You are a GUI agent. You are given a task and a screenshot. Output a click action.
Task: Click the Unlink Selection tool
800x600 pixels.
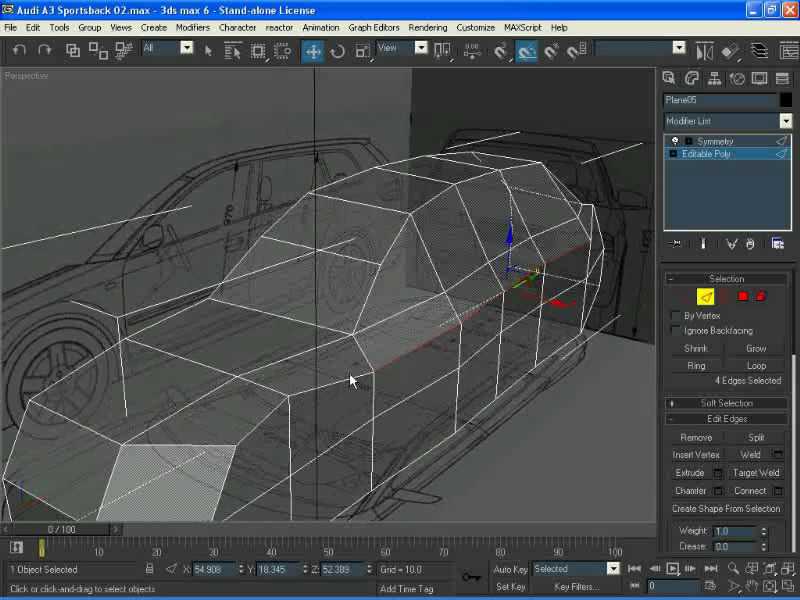pos(98,50)
